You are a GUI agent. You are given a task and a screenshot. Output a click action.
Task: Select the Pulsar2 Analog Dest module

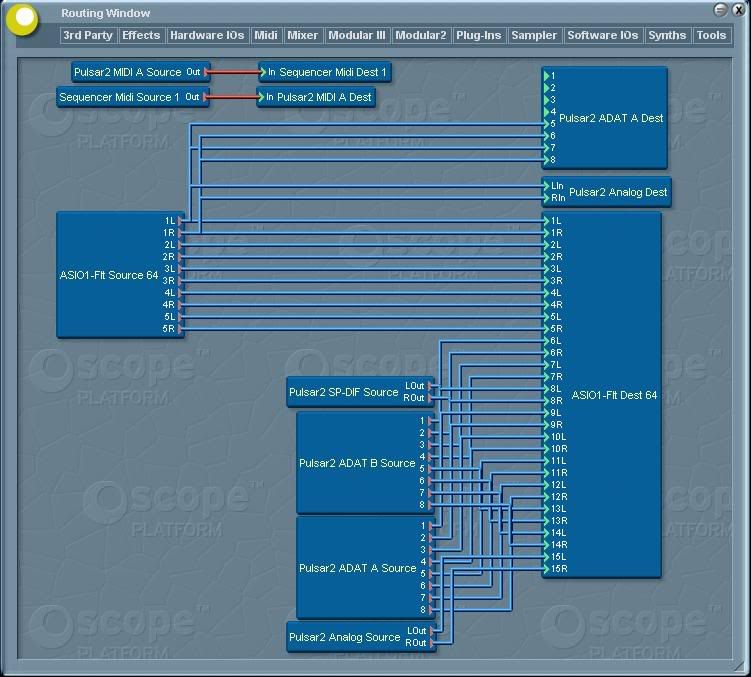pyautogui.click(x=607, y=192)
